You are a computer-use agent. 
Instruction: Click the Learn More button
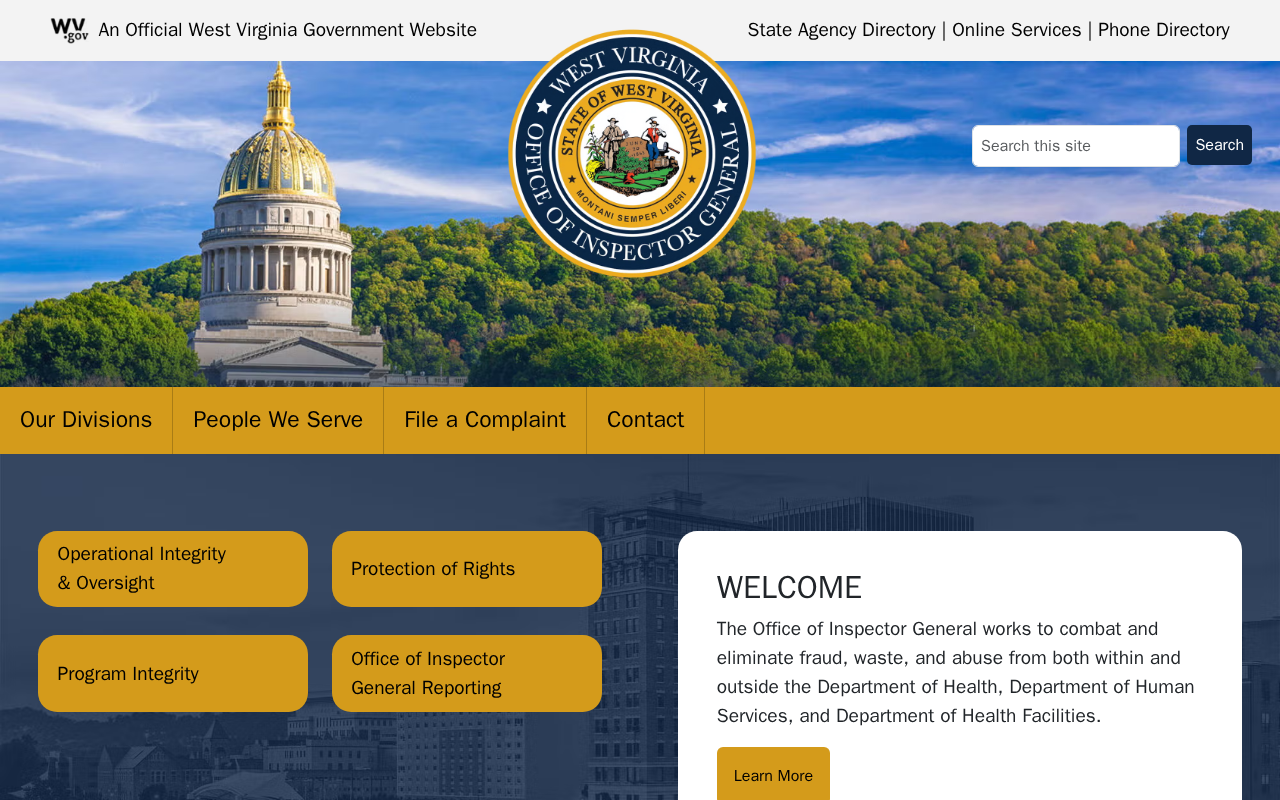pyautogui.click(x=773, y=775)
